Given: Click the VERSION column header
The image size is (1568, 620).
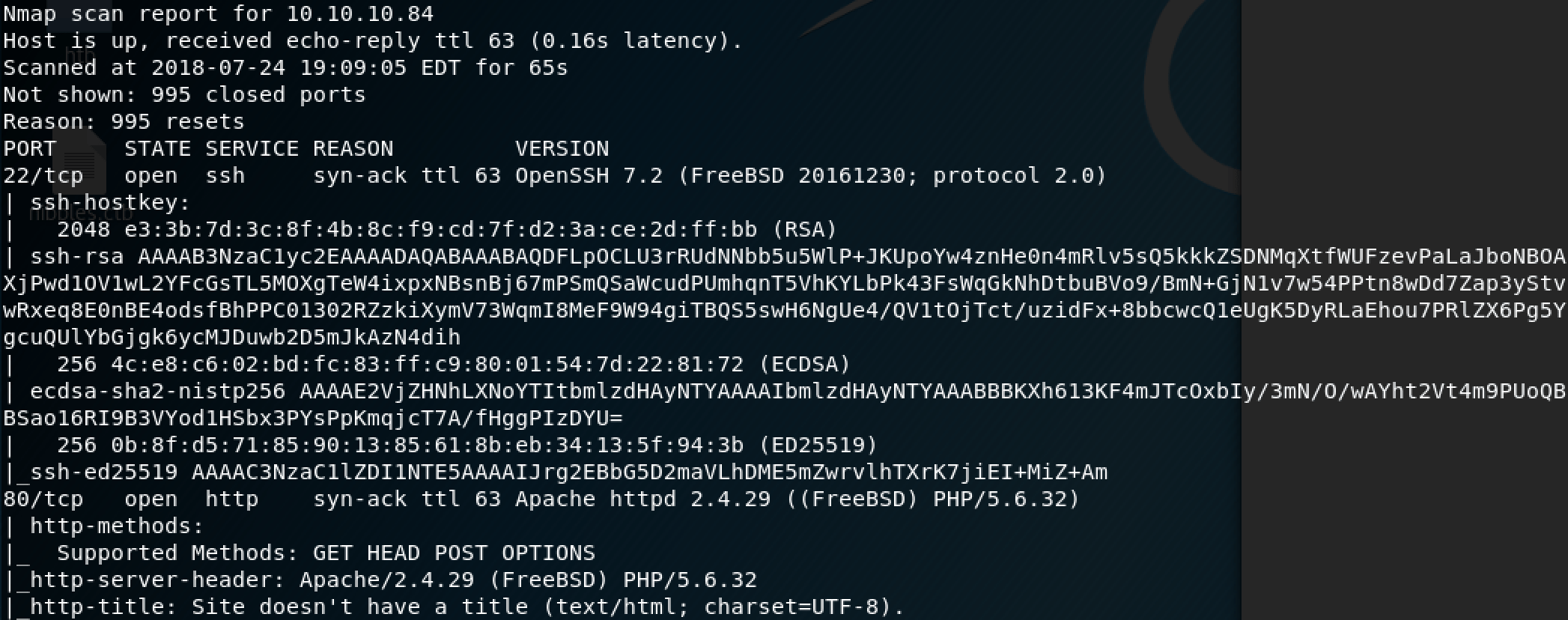Looking at the screenshot, I should pyautogui.click(x=562, y=149).
